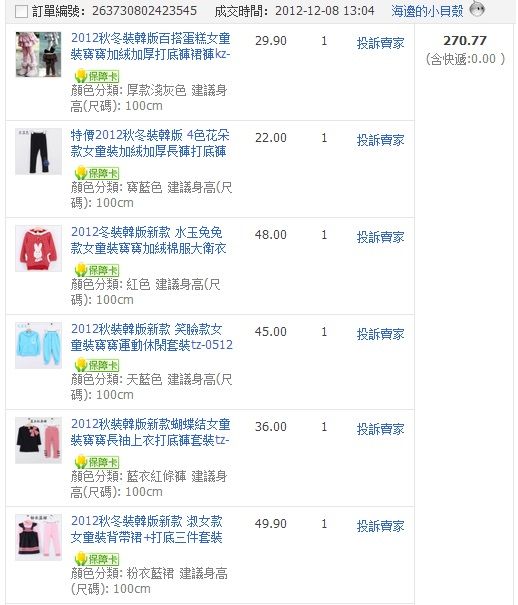Image resolution: width=518 pixels, height=605 pixels.
Task: Click the 保障卡 badge under the flower leggings item
Action: pyautogui.click(x=97, y=173)
